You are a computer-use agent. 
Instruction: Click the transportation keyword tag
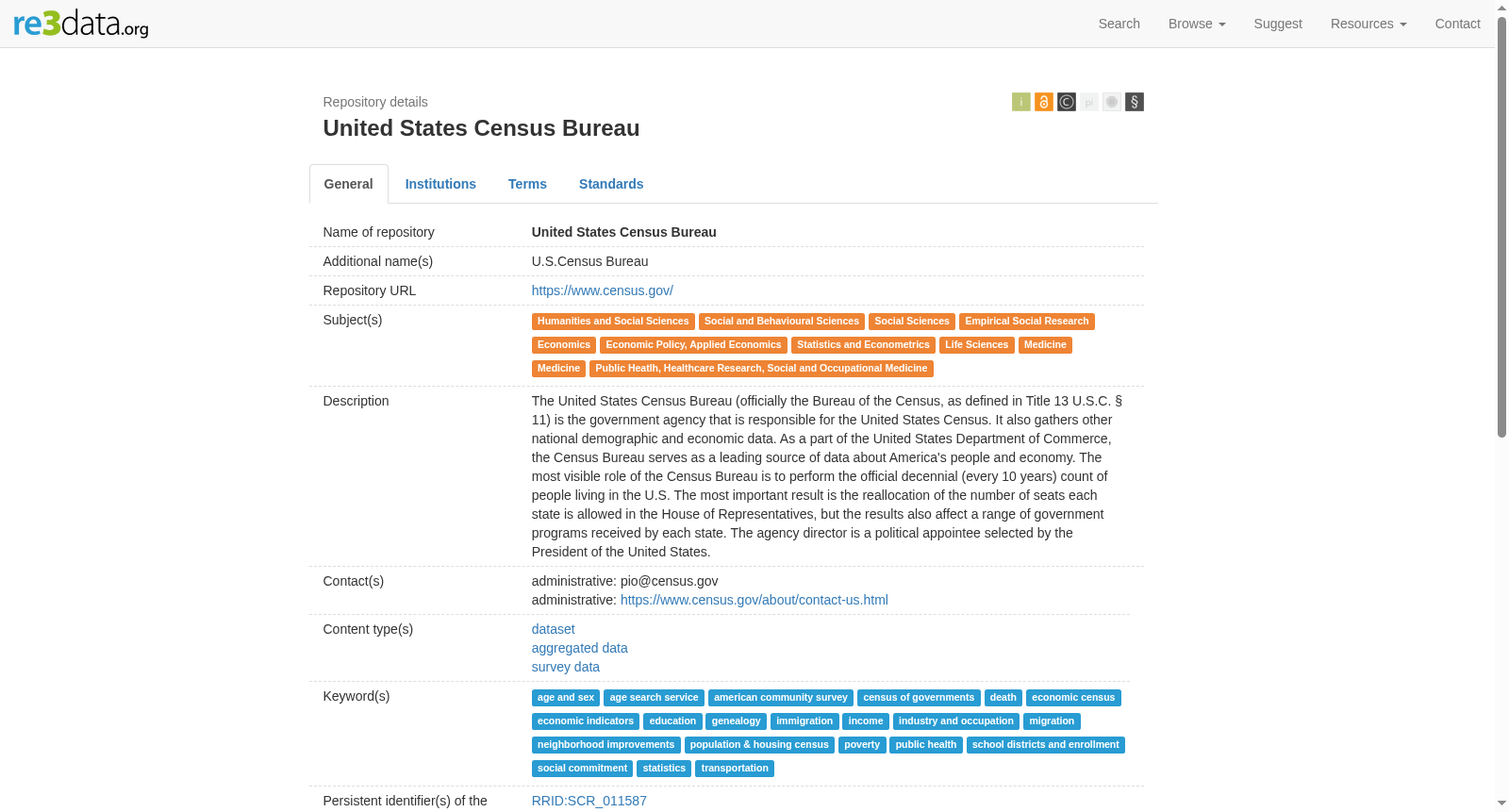[x=735, y=769]
